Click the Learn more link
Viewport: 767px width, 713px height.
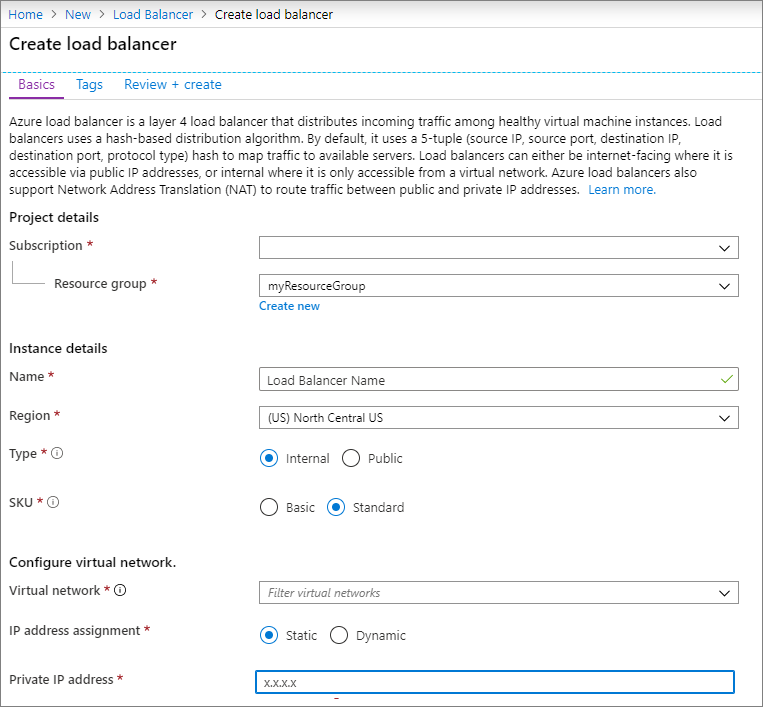(622, 190)
